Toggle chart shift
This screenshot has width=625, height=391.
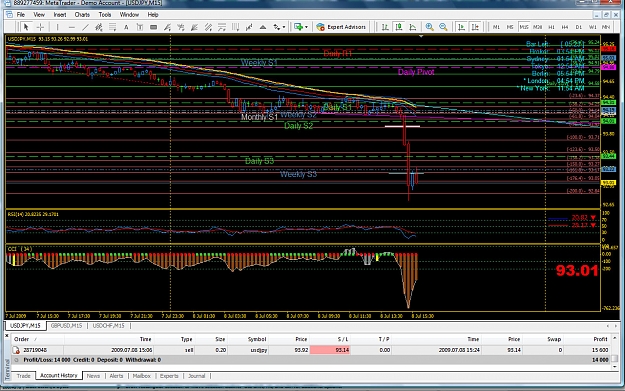[x=475, y=27]
